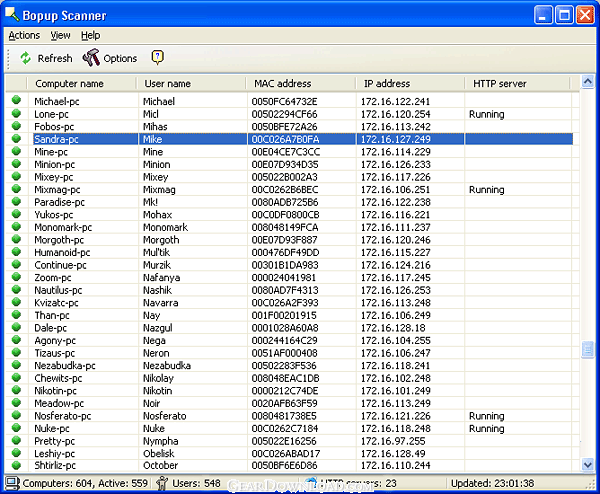Screen dimensions: 600x494
Task: Click Running status for Mixmag-pc
Action: (x=487, y=190)
